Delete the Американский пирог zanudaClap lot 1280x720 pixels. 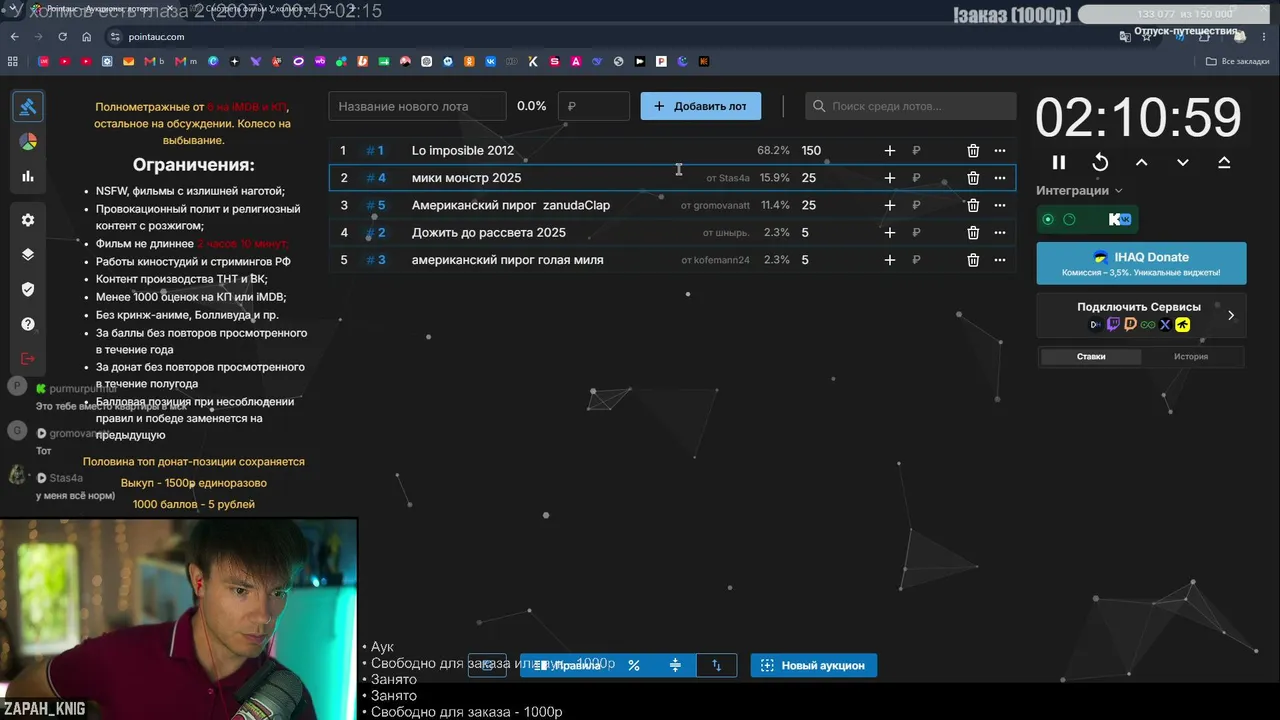pos(973,205)
